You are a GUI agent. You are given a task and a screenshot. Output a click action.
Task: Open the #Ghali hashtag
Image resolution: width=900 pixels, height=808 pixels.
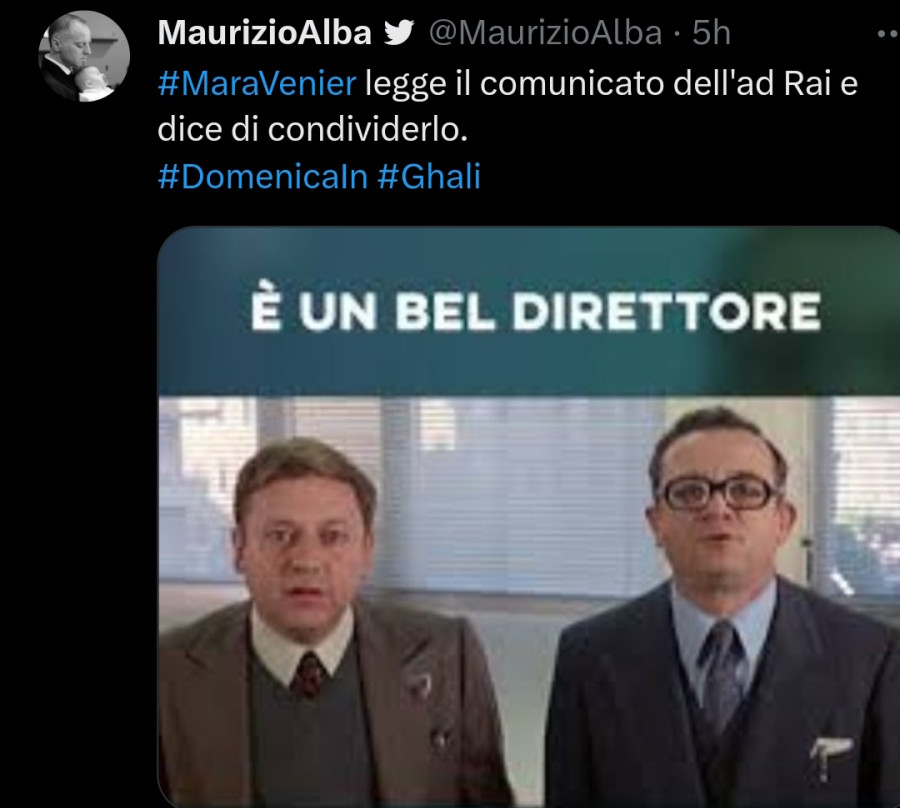(429, 176)
